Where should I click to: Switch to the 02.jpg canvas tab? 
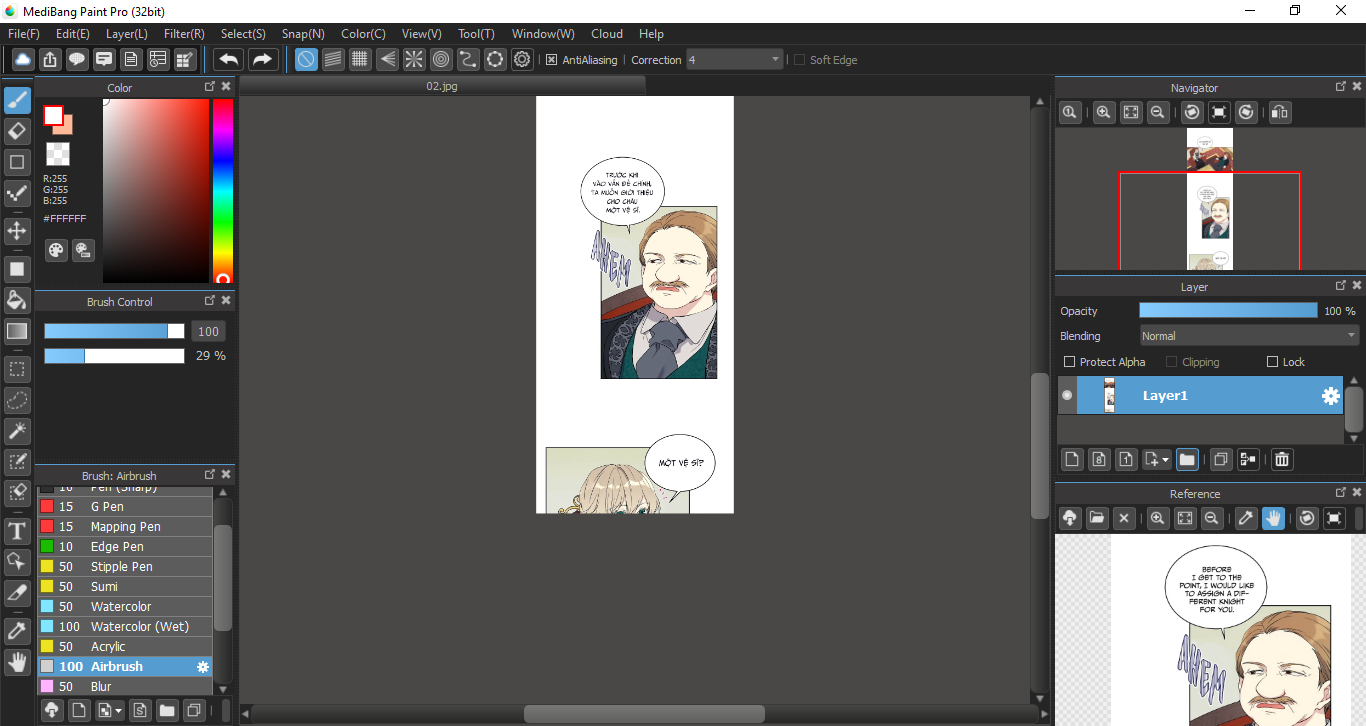tap(442, 86)
